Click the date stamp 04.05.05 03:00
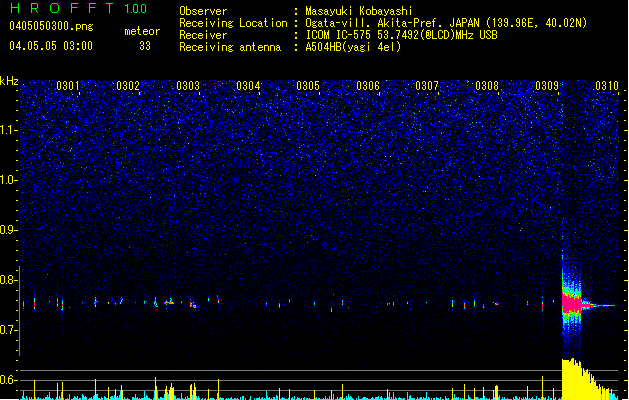Viewport: 629px width, 400px height. click(x=51, y=46)
